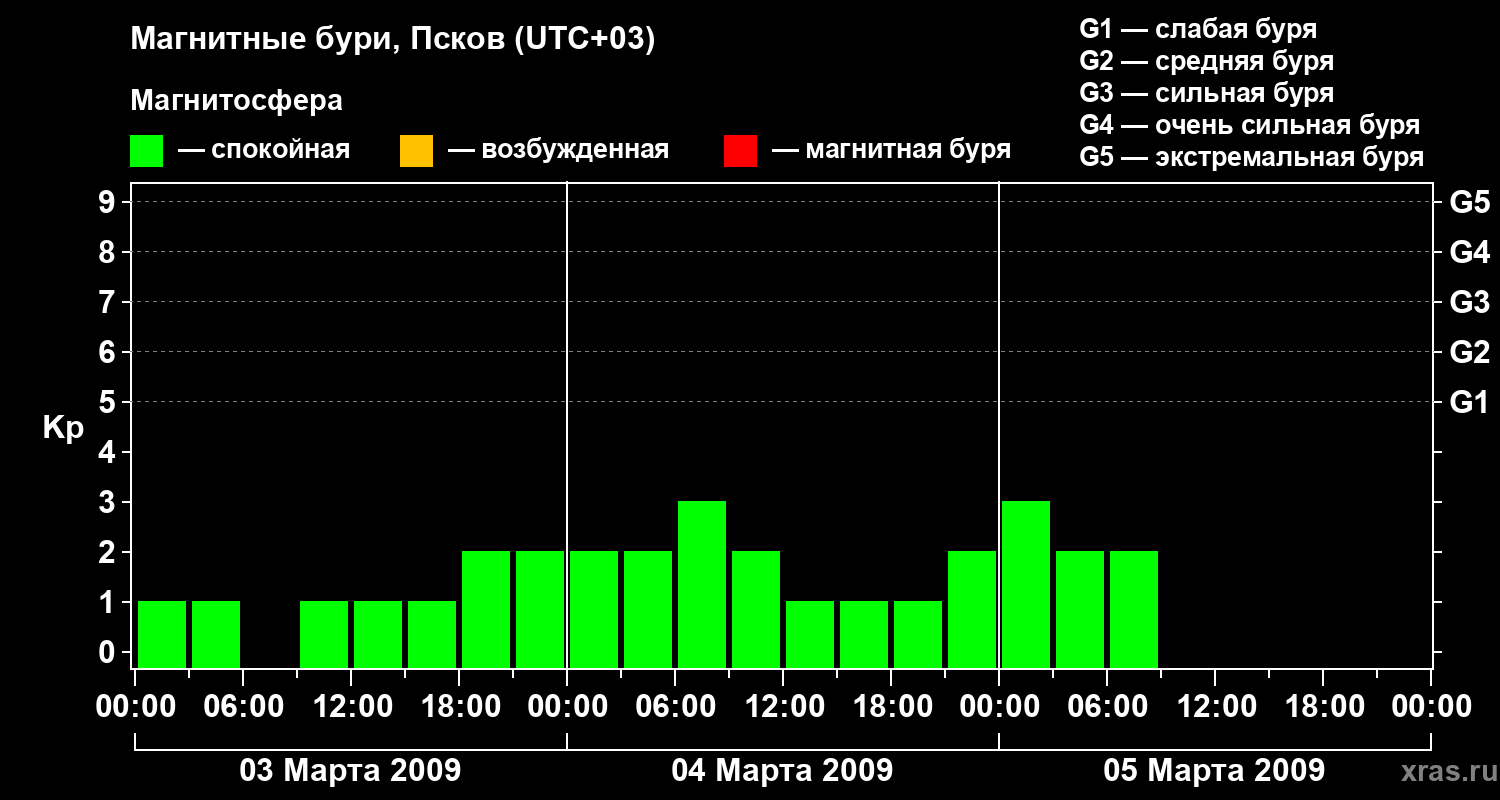The height and width of the screenshot is (800, 1500).
Task: Click the 00:00–03:00 bar on 04 Марта
Action: coord(594,609)
